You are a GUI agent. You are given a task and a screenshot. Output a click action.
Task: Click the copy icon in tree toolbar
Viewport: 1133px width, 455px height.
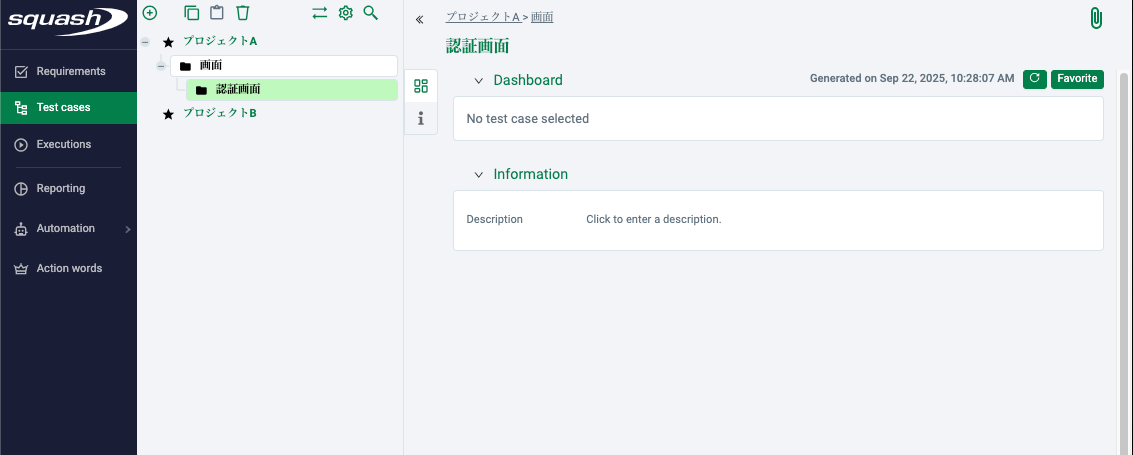click(x=191, y=12)
